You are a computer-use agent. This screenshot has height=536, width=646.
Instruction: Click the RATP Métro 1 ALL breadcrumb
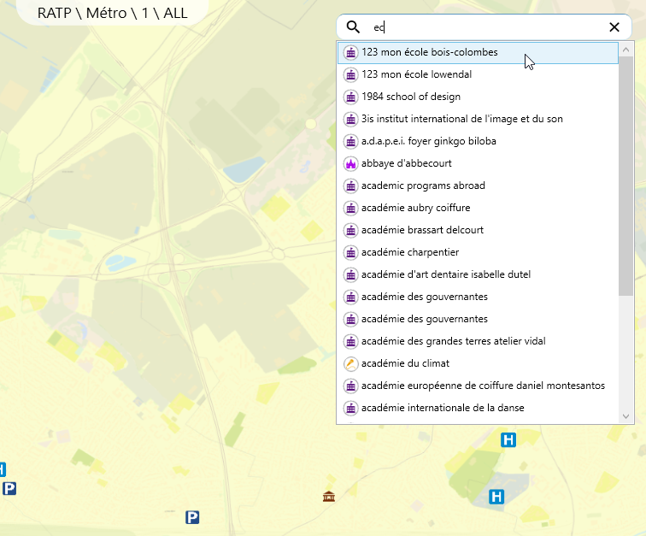pos(112,13)
